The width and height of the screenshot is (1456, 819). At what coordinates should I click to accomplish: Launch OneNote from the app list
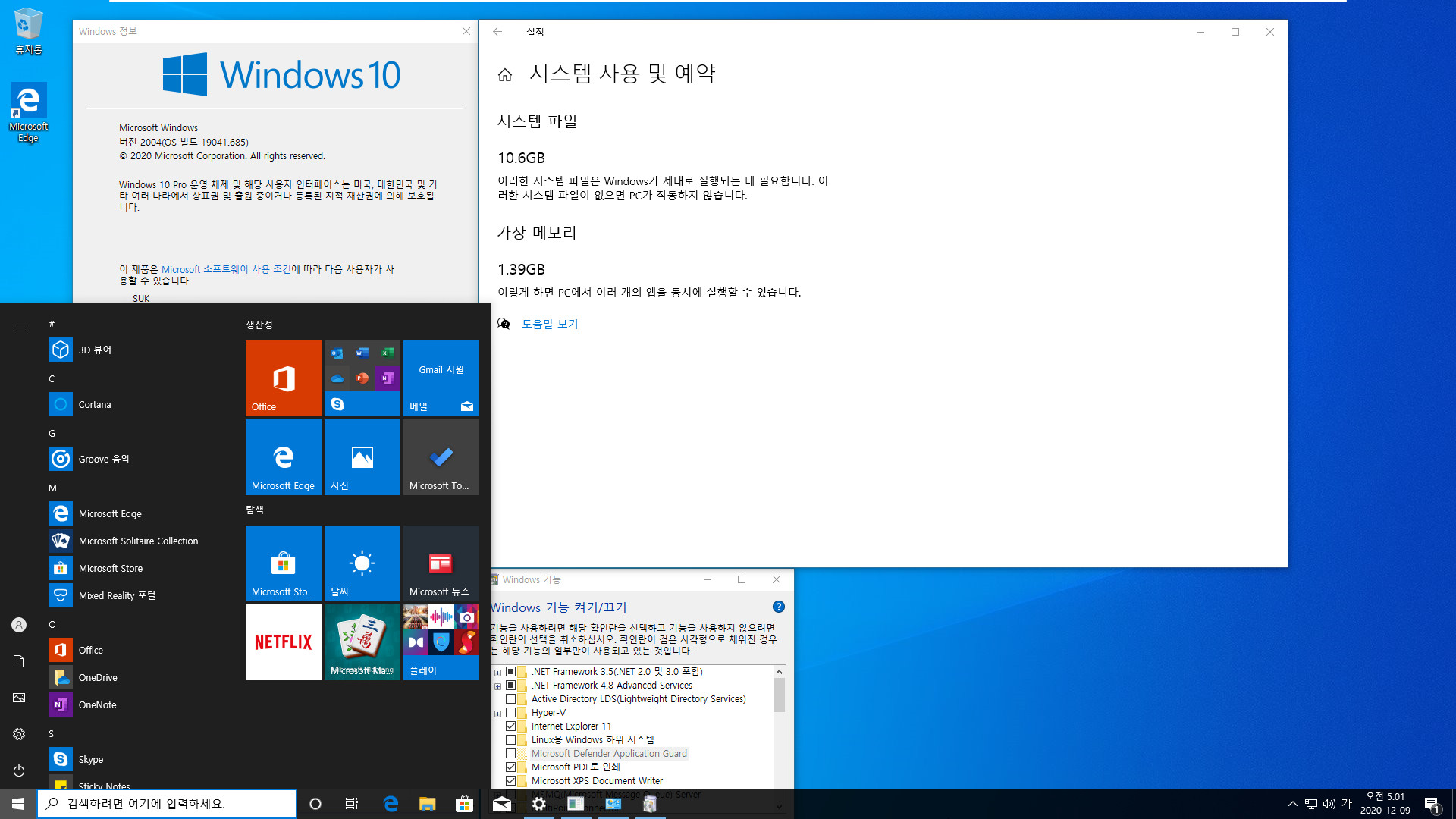pyautogui.click(x=136, y=704)
